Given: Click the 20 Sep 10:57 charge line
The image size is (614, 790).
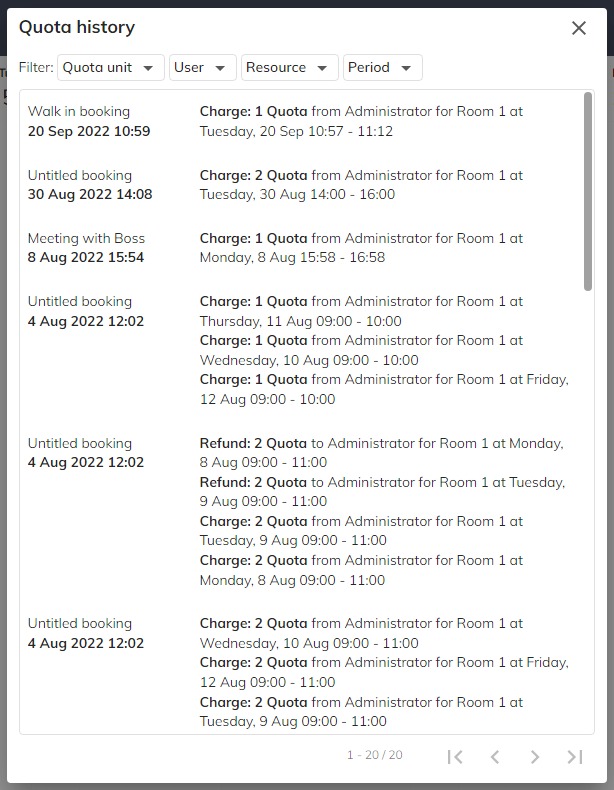Looking at the screenshot, I should coord(361,121).
